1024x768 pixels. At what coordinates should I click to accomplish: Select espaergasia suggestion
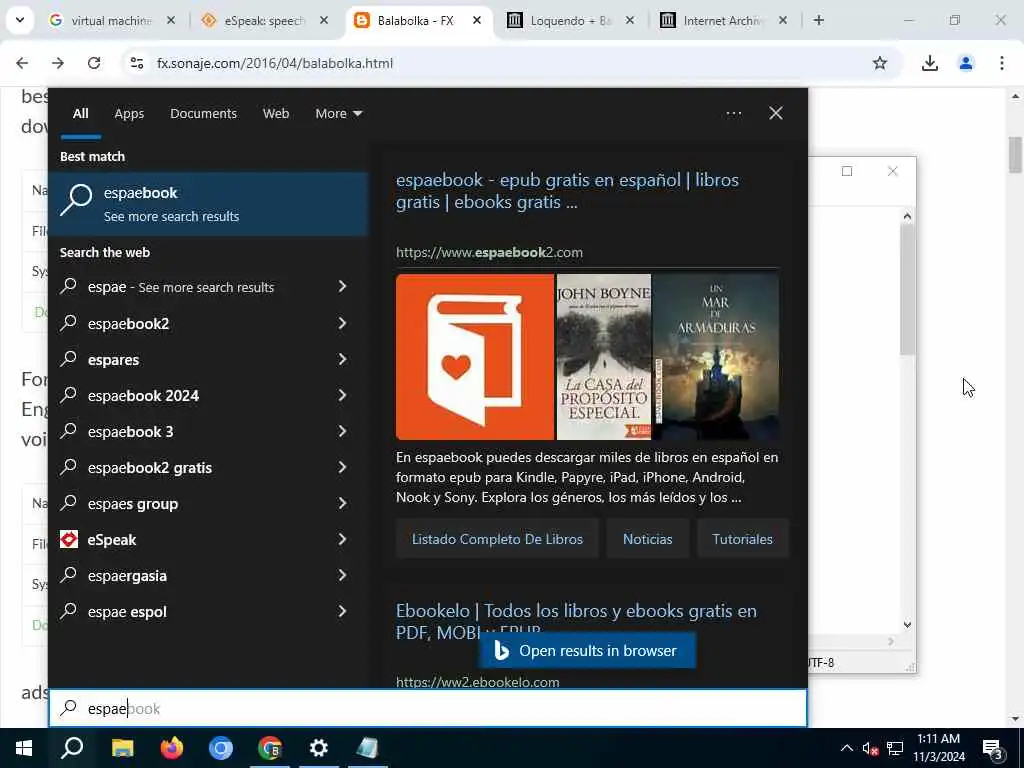tap(208, 575)
